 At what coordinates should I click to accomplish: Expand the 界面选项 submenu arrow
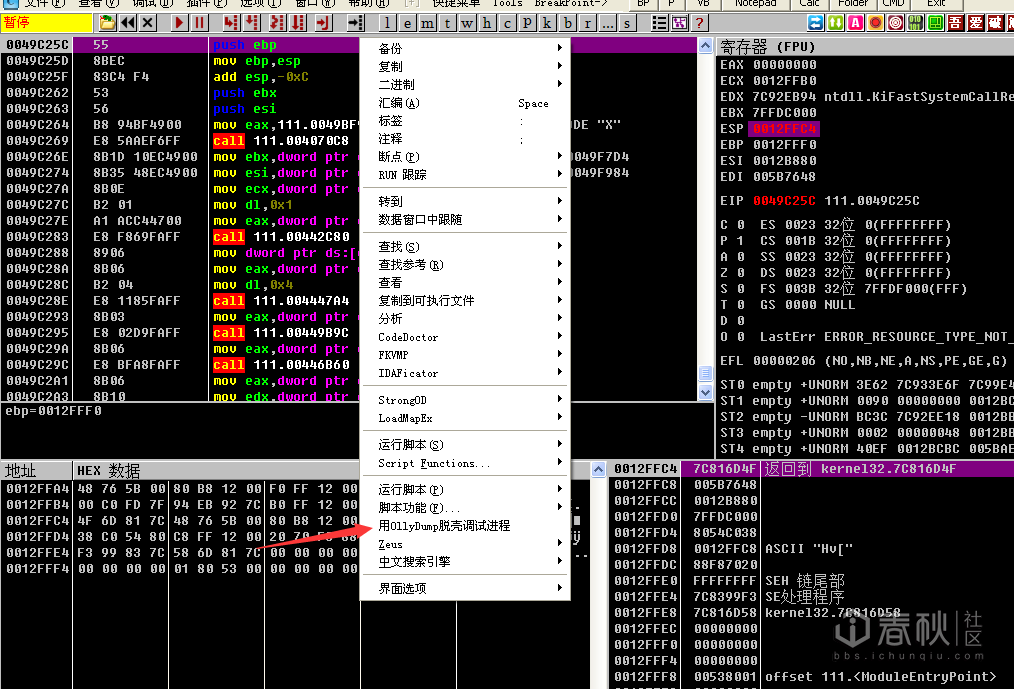[559, 588]
